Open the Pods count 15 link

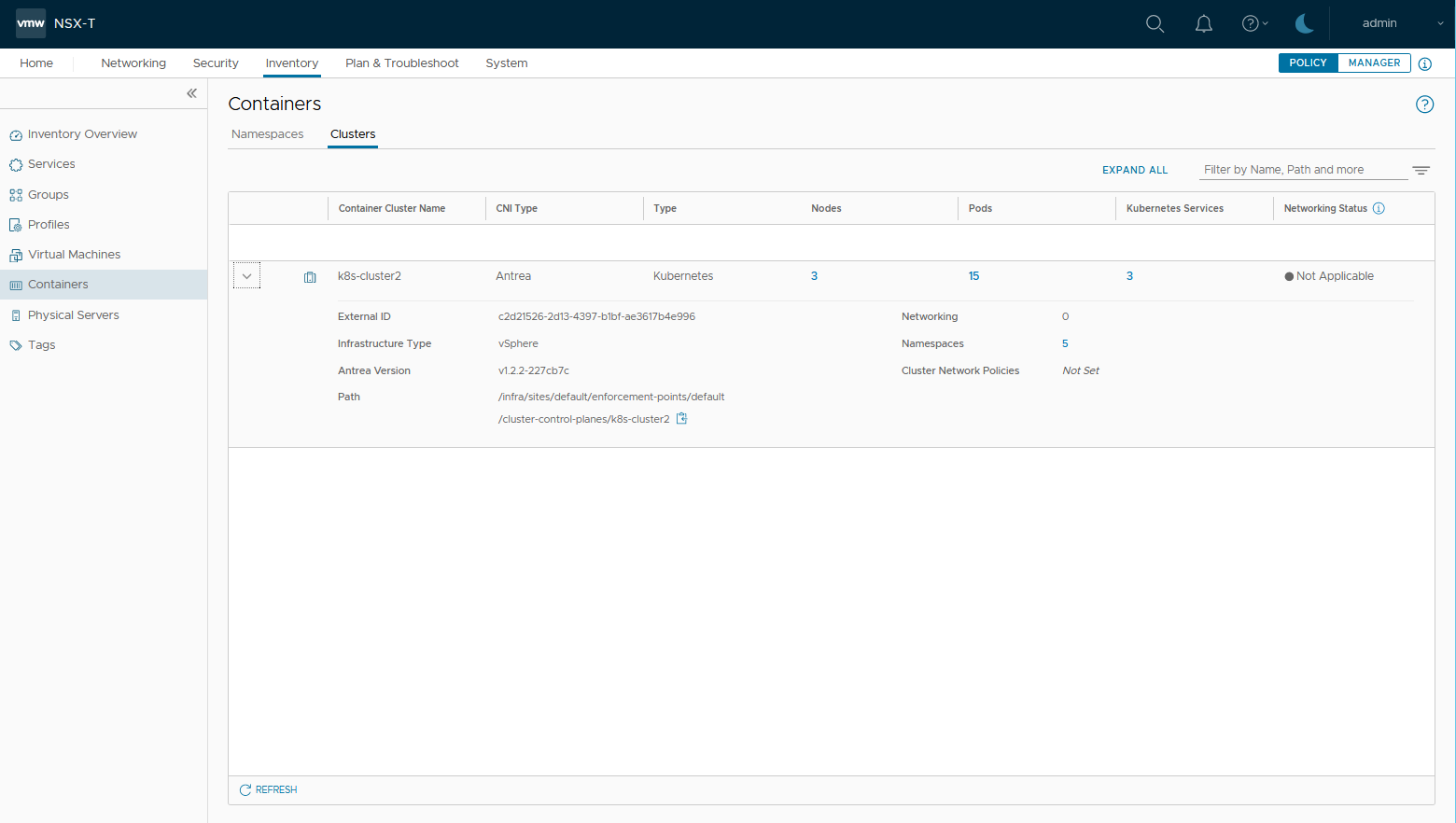[x=973, y=276]
